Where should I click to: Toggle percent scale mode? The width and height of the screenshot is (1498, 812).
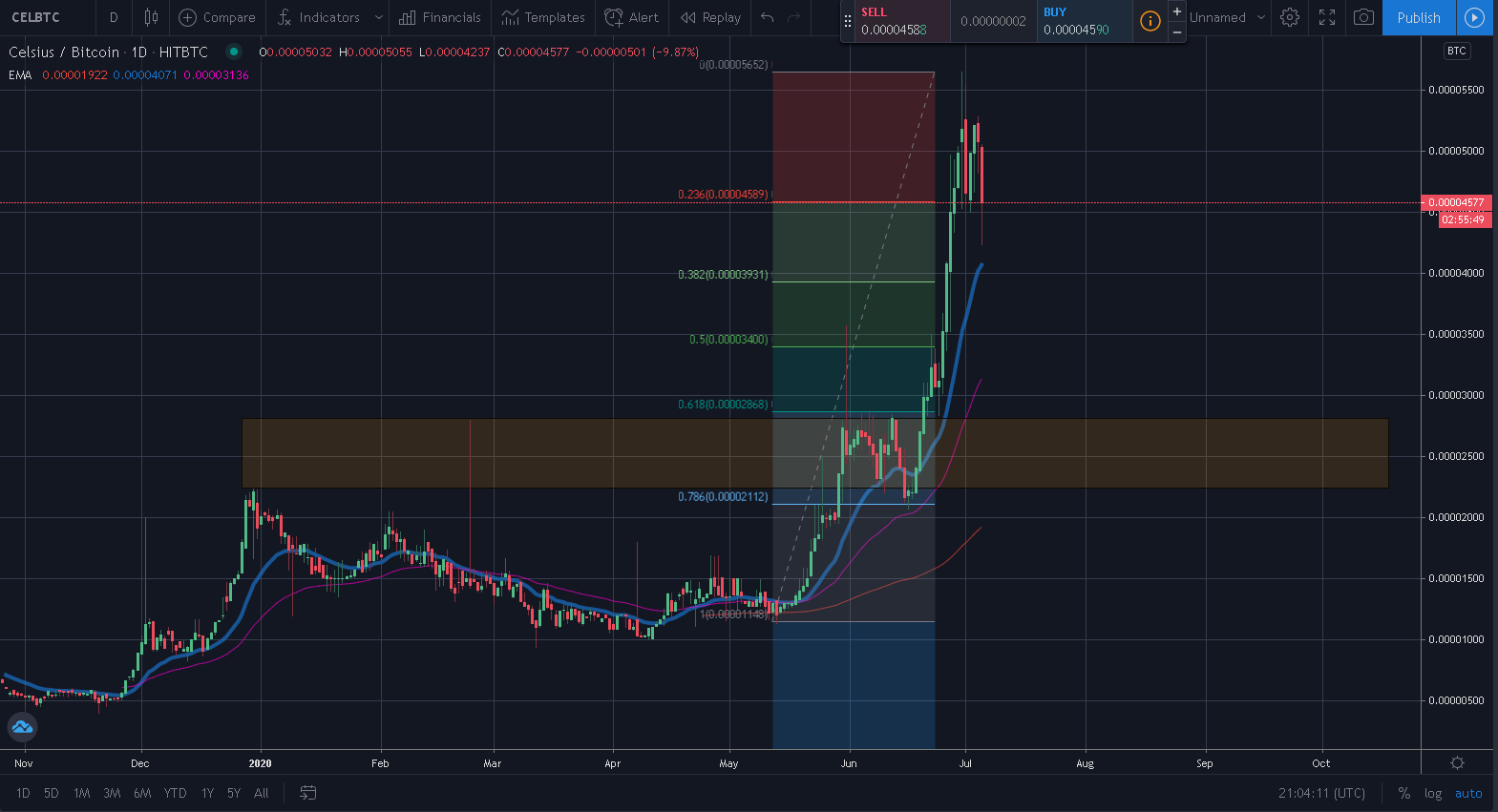(1403, 793)
